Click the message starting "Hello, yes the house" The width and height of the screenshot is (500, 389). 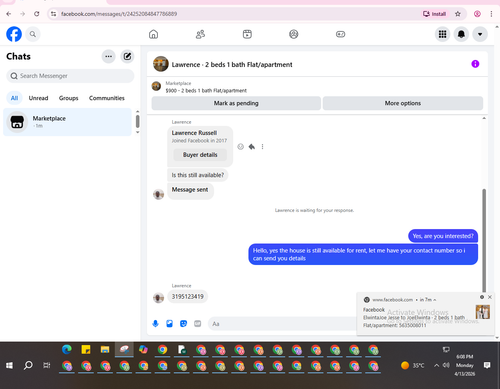click(363, 254)
